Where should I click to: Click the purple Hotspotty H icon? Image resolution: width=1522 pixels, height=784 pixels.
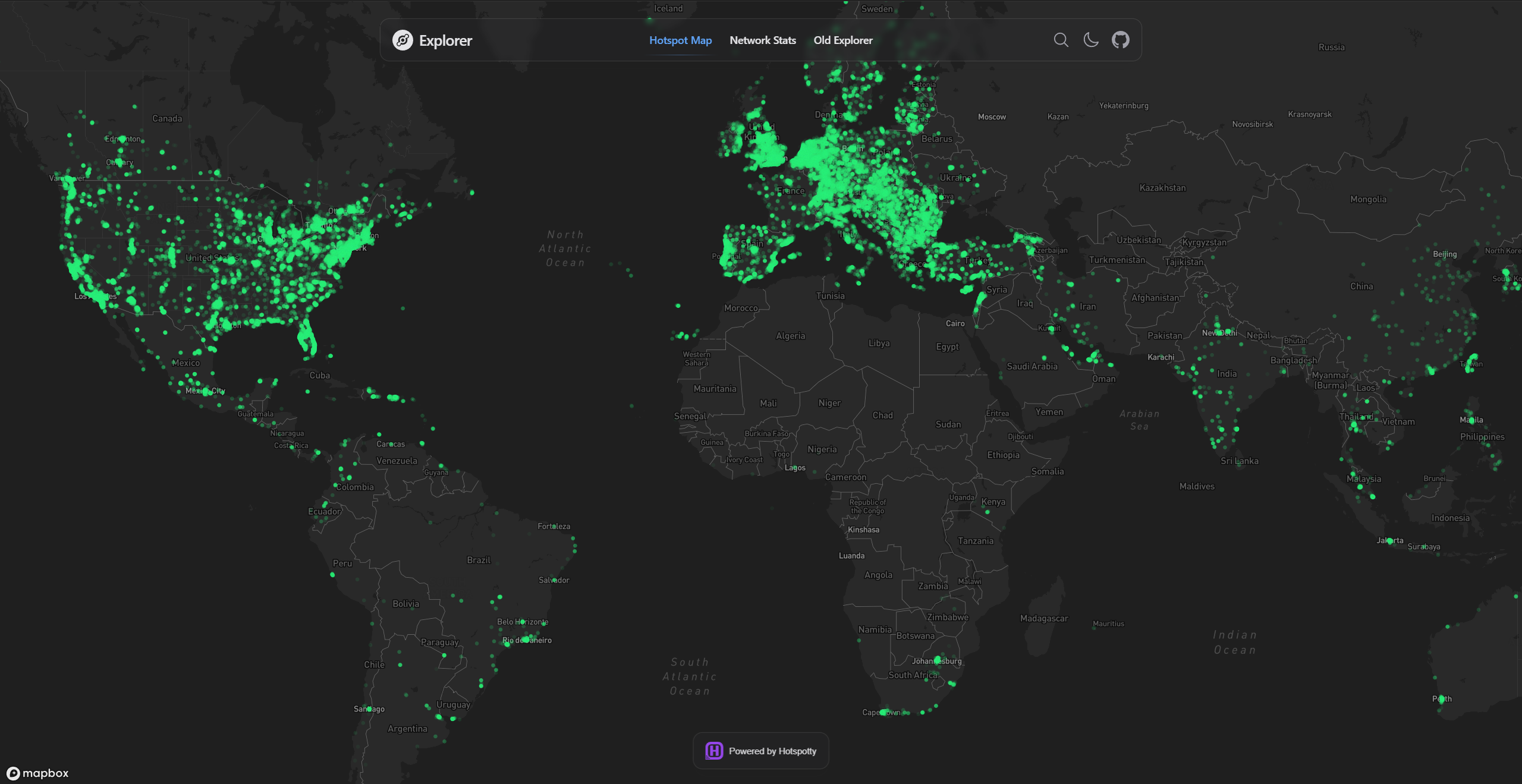[714, 751]
